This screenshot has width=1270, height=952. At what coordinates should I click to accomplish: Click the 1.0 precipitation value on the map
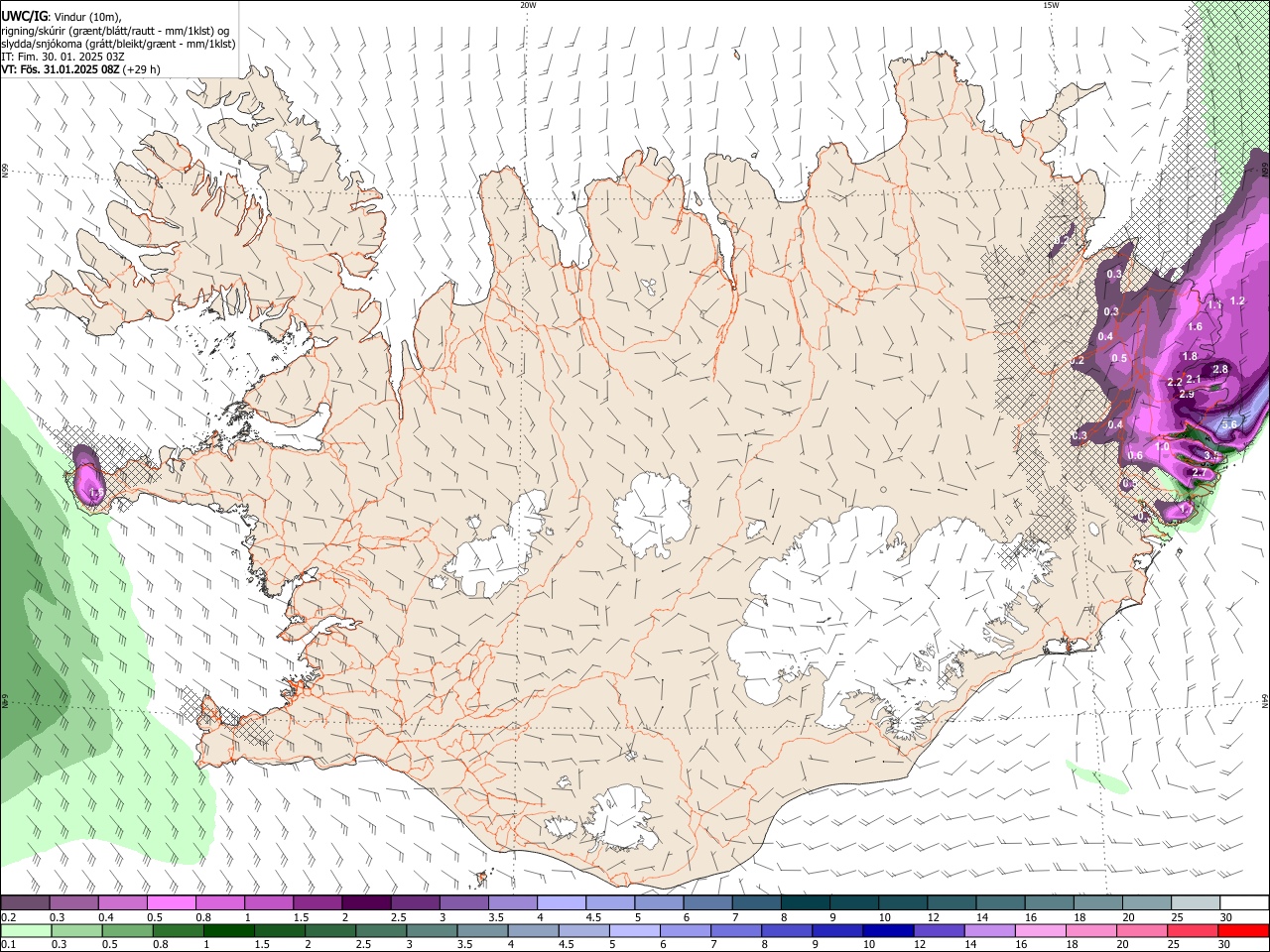tap(1162, 447)
